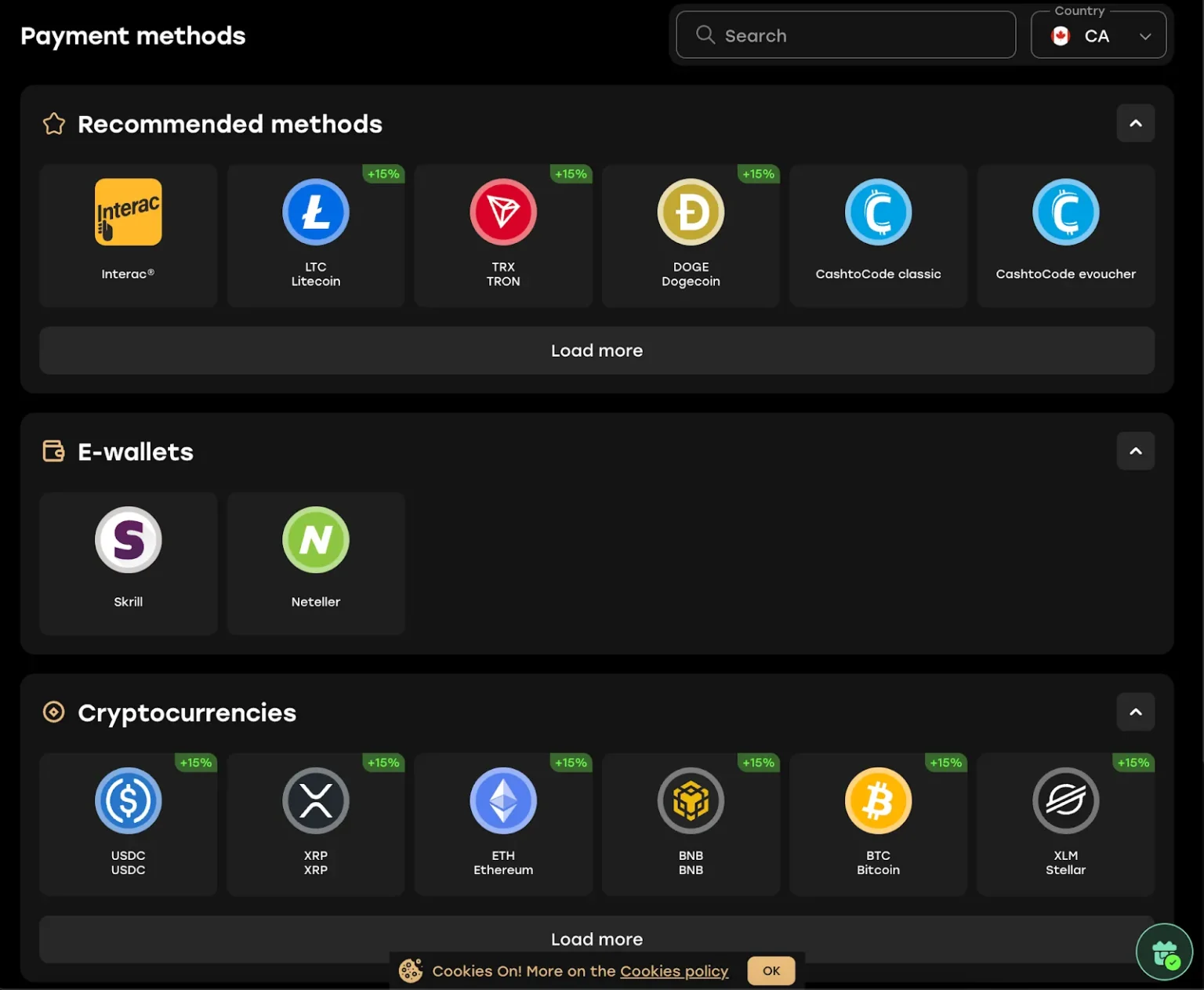Click the Bitcoin payment icon

coord(878,800)
